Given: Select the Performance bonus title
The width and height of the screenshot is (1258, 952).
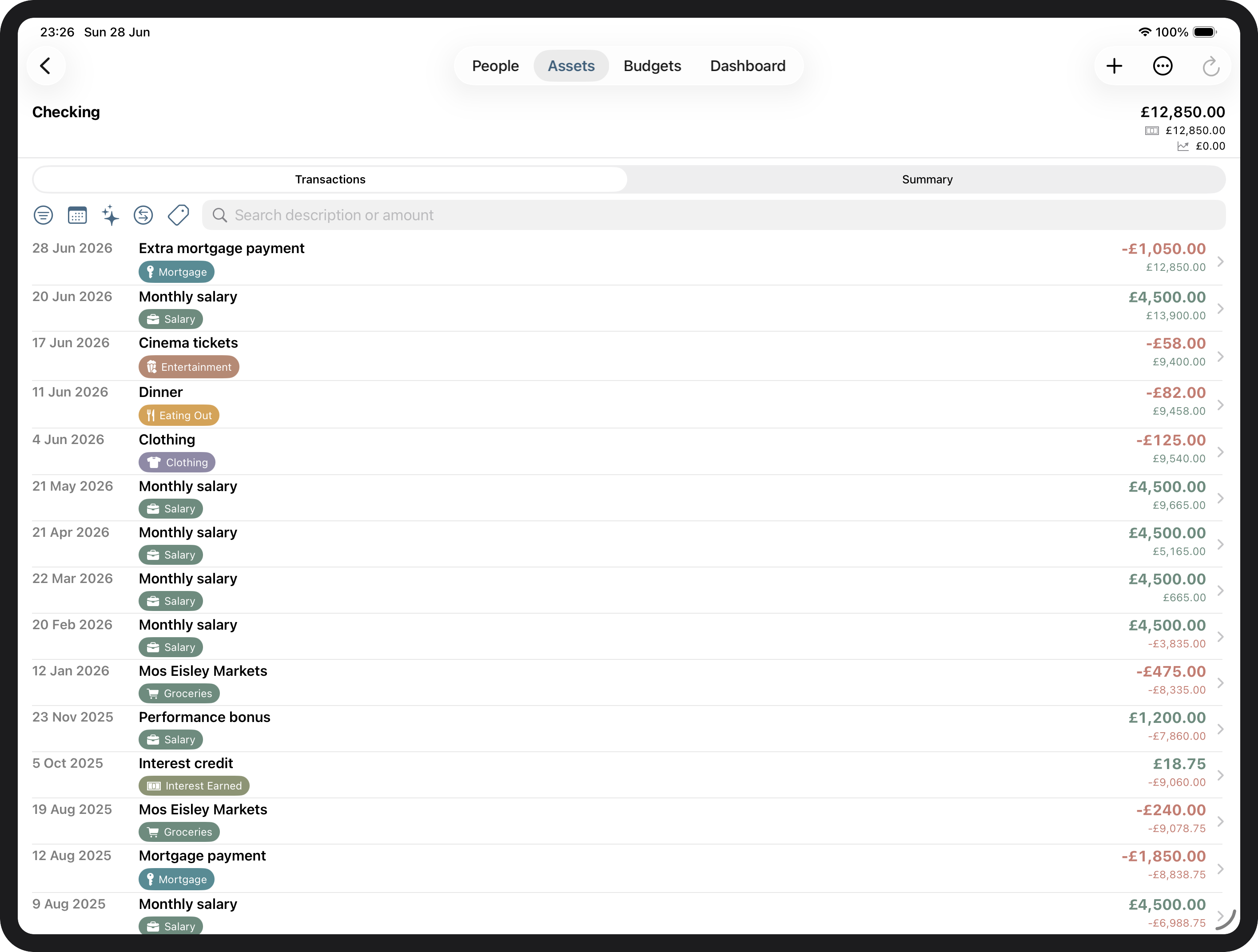Looking at the screenshot, I should [x=204, y=717].
